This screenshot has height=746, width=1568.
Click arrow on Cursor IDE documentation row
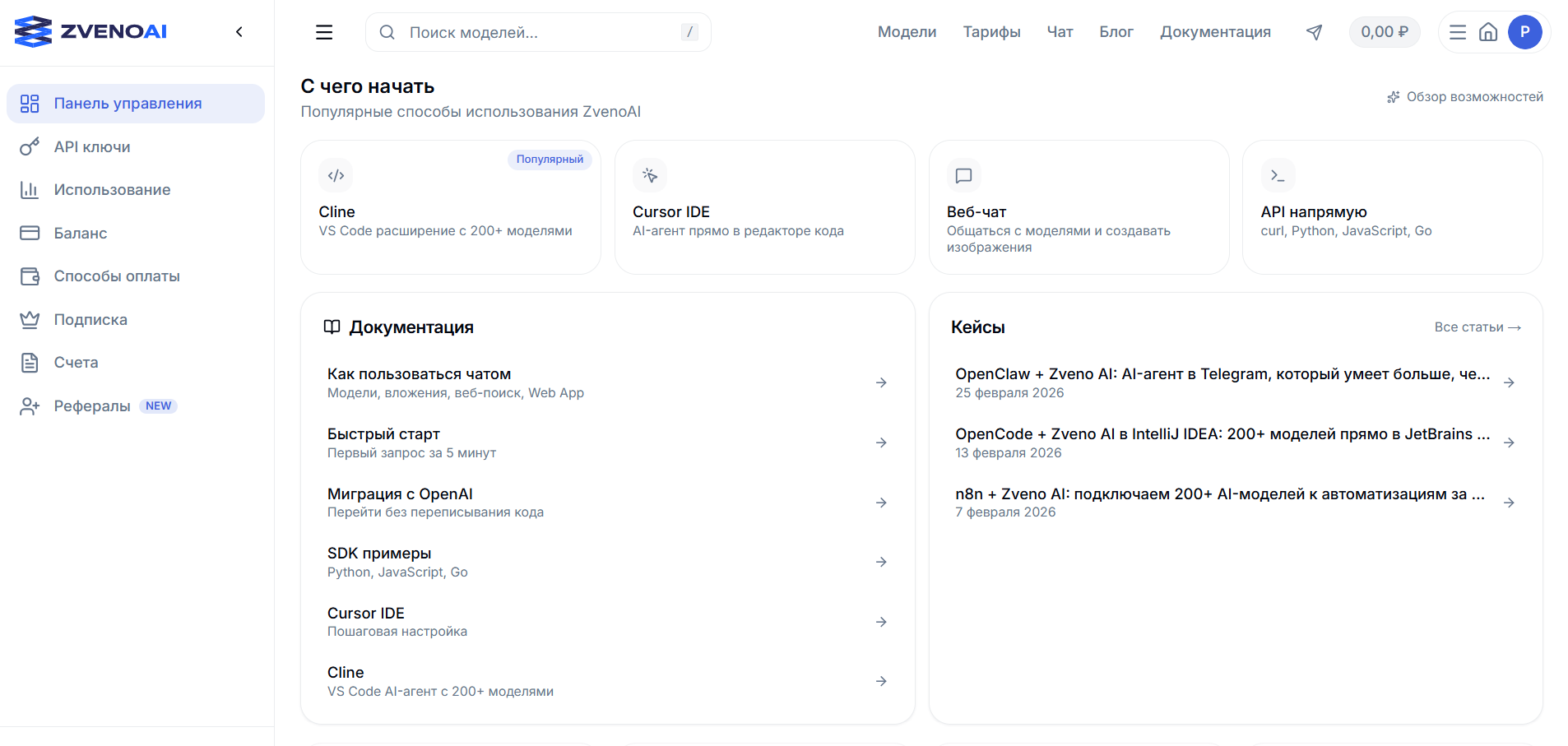click(881, 622)
